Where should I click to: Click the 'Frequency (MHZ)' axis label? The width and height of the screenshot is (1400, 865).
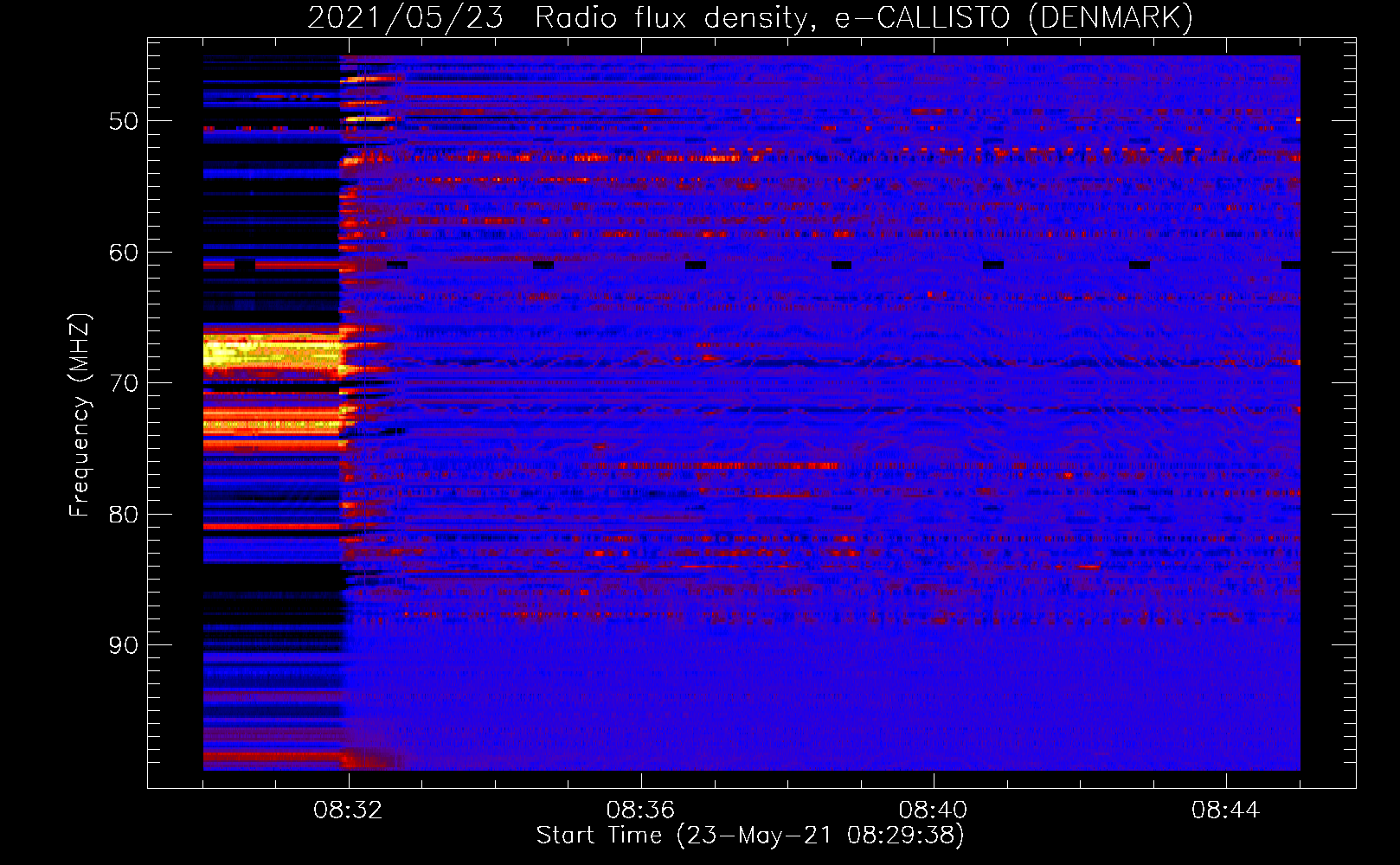[x=80, y=415]
